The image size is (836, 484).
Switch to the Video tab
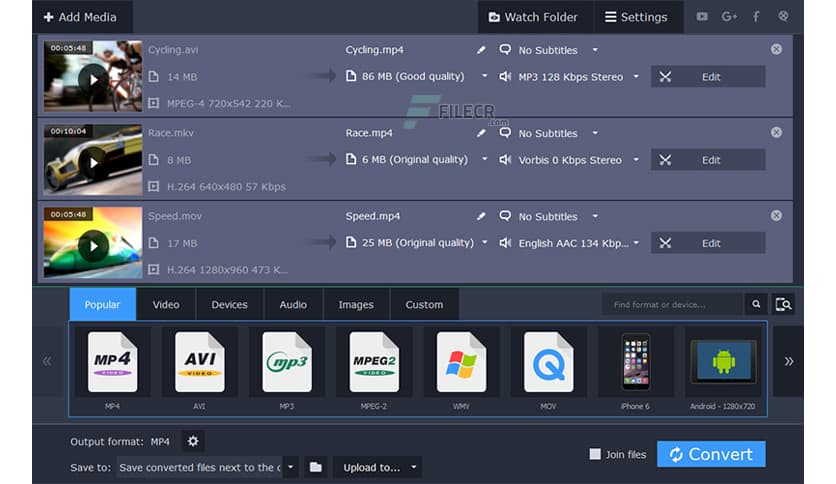[166, 304]
